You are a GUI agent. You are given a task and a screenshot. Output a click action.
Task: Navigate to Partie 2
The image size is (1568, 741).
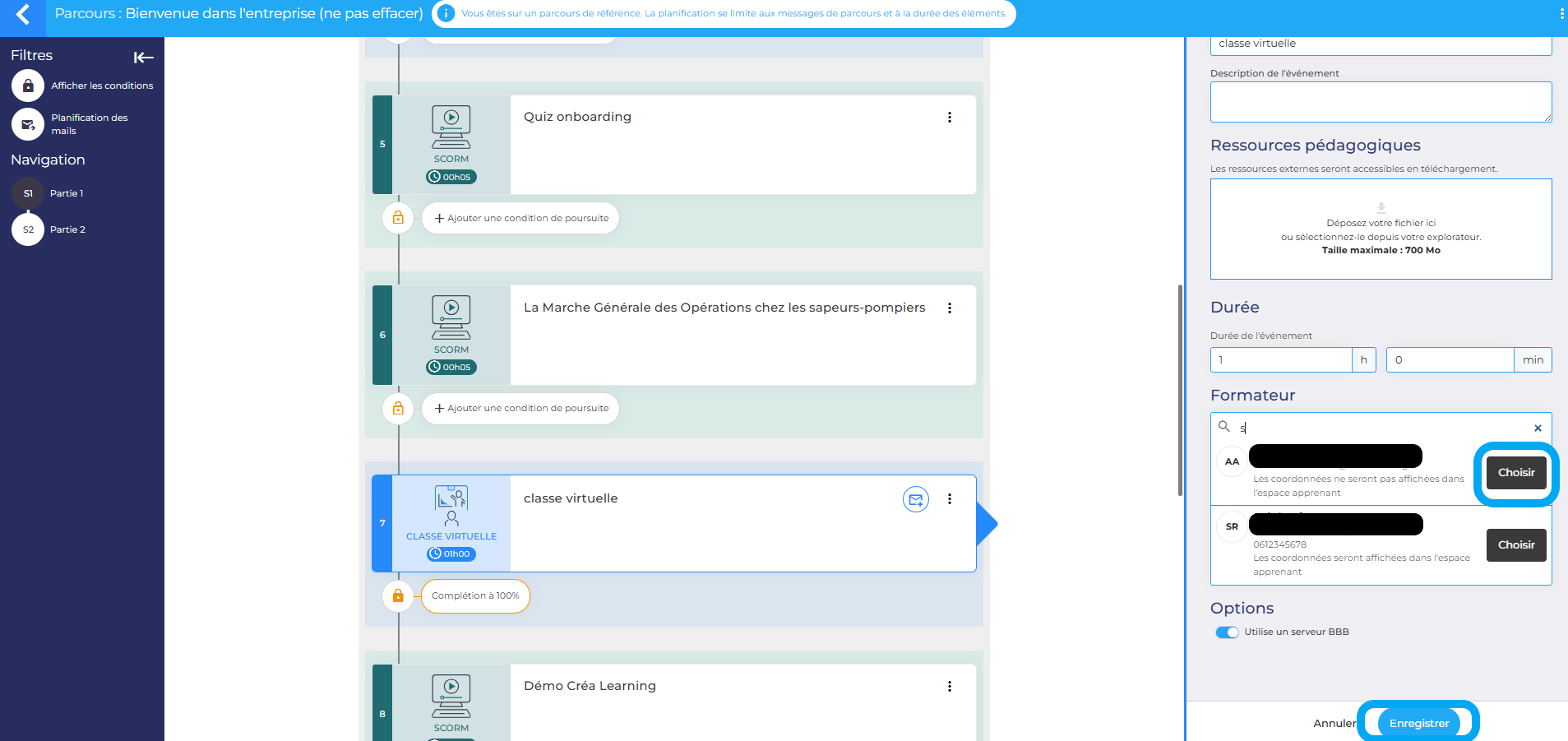point(29,229)
